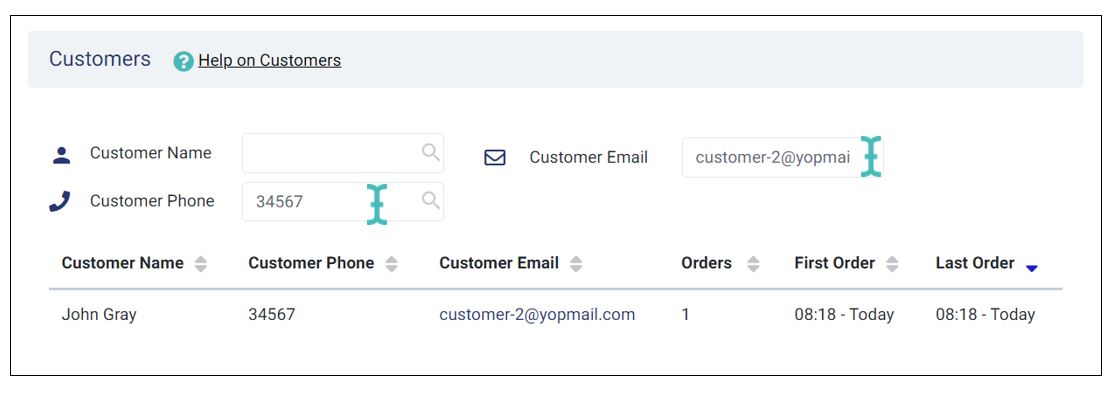Focus the Customer Email search field

pos(782,157)
